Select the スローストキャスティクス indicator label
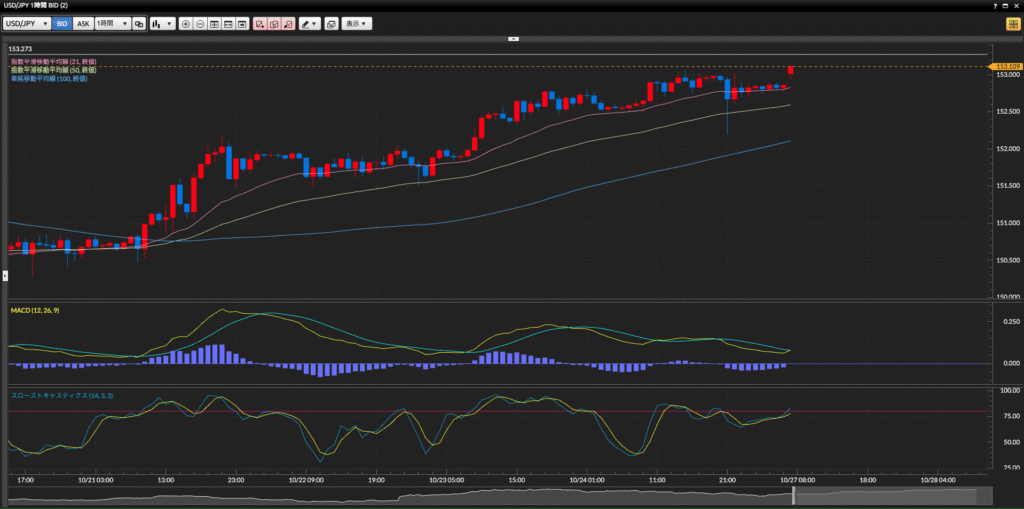Image resolution: width=1024 pixels, height=509 pixels. (61, 396)
